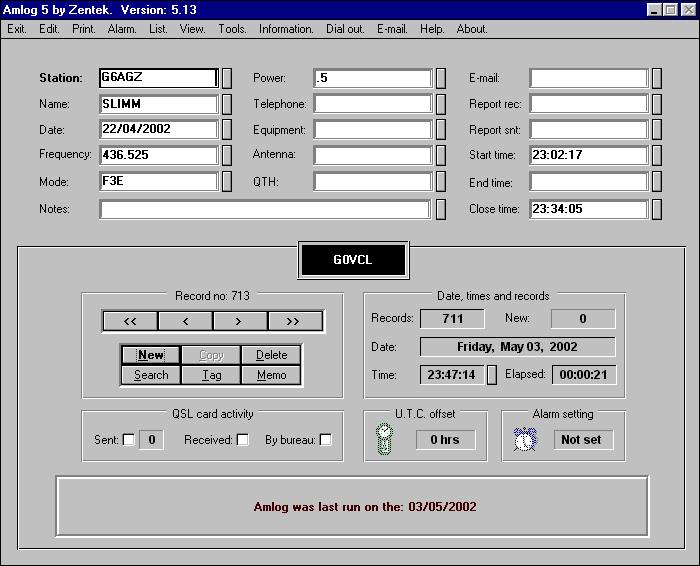
Task: Click small button beside Frequency field
Action: point(227,155)
